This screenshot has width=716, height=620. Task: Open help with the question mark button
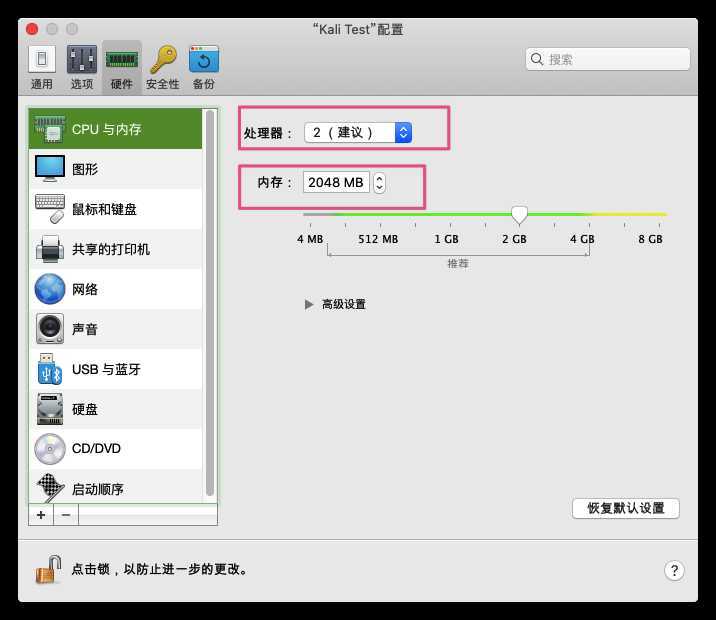(674, 570)
